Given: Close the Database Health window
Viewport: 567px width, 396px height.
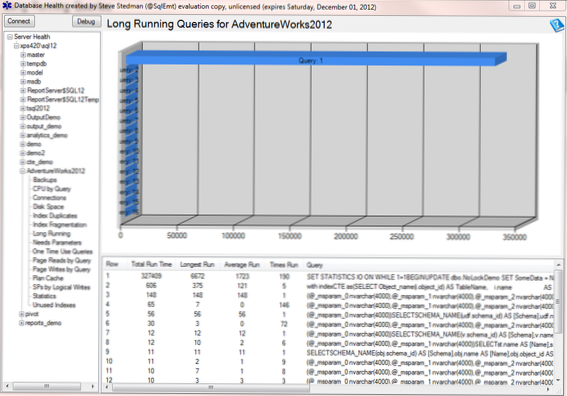Looking at the screenshot, I should [553, 6].
